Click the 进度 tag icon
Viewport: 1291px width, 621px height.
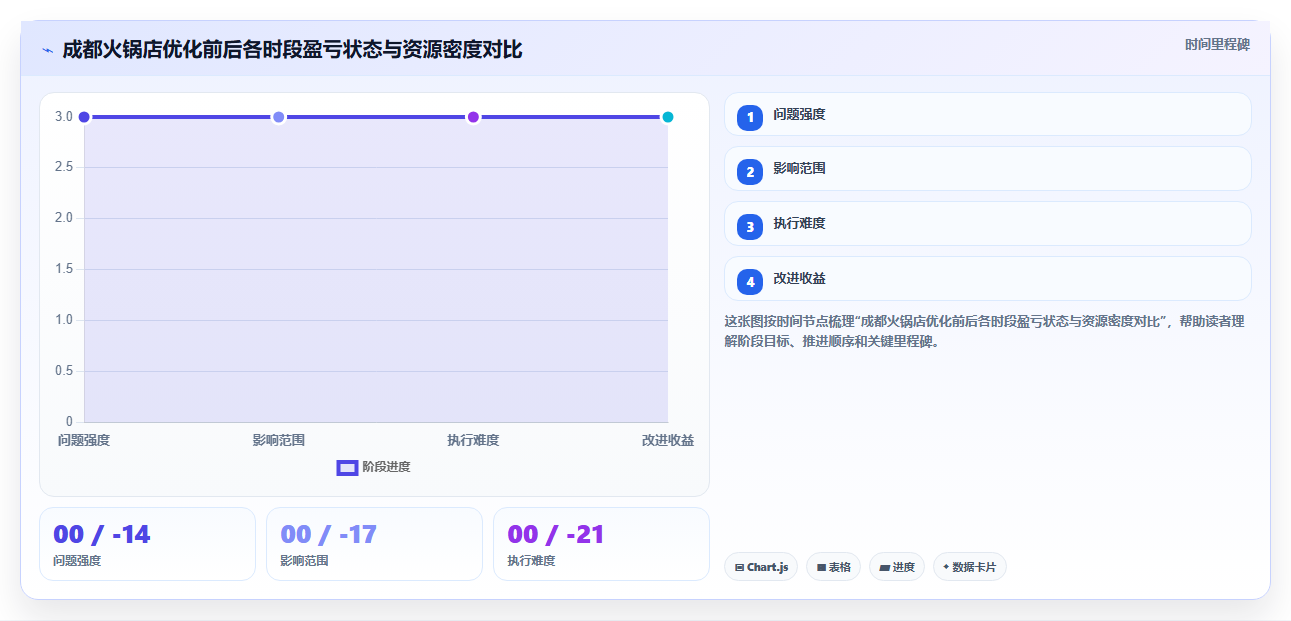[x=884, y=567]
